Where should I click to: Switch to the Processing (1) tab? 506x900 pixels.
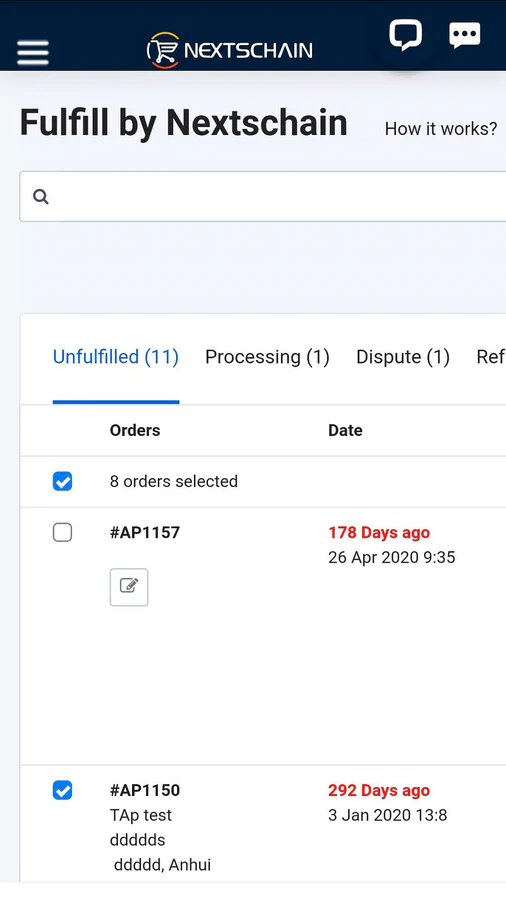(267, 357)
